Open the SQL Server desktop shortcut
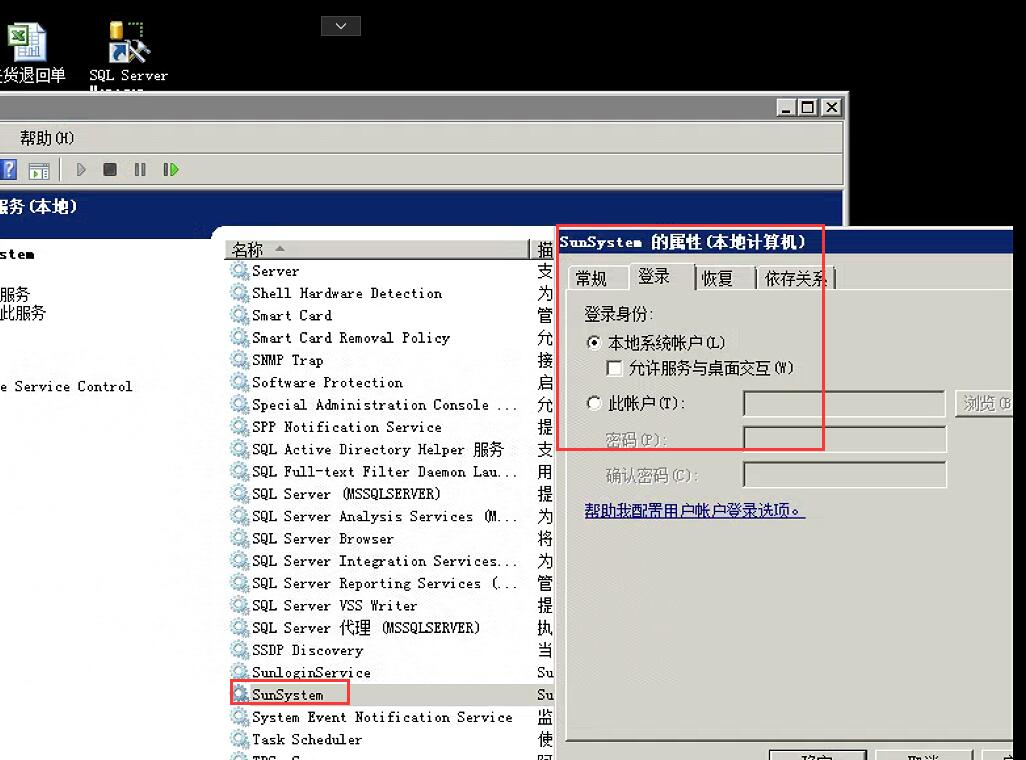 tap(128, 52)
